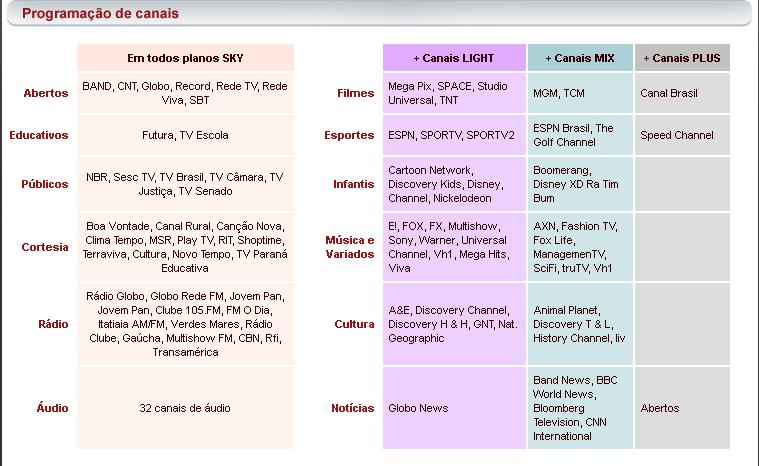Viewport: 759px width, 466px height.
Task: Select the "+ Canais LIGHT" column header
Action: tap(454, 58)
